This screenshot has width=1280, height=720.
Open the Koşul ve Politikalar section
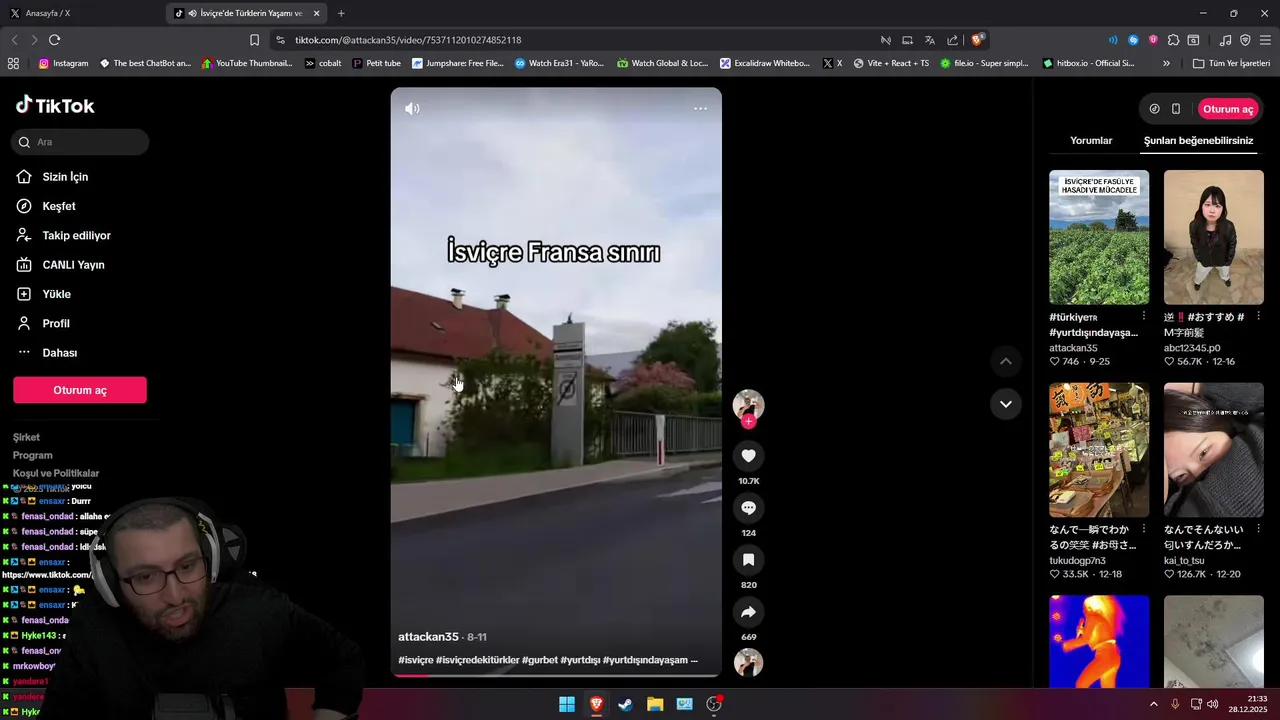56,473
